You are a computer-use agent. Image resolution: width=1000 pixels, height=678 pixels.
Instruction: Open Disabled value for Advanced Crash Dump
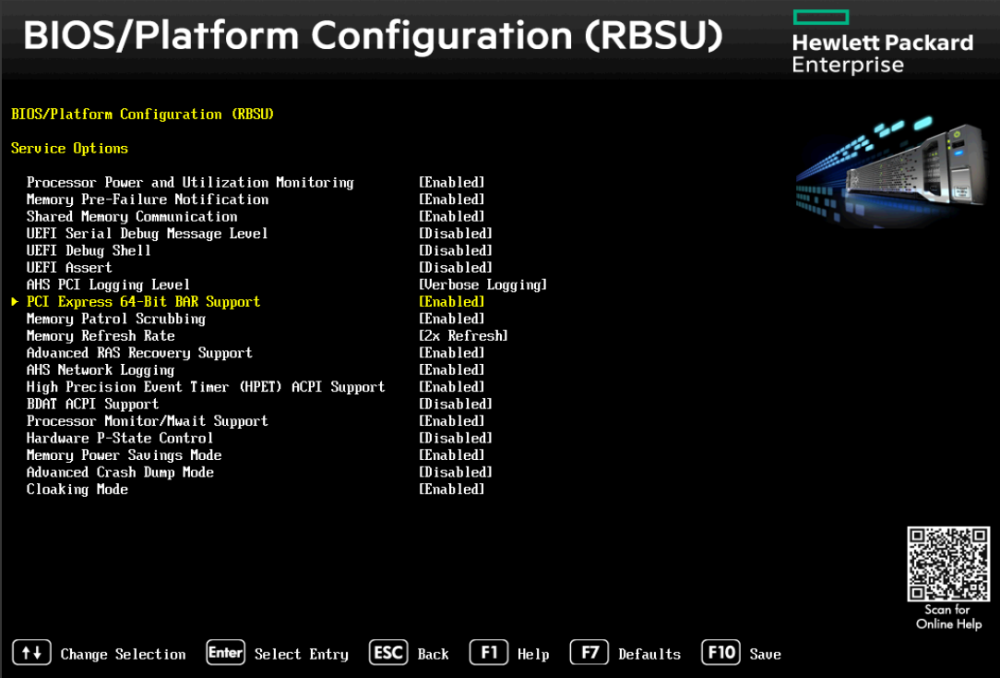455,473
